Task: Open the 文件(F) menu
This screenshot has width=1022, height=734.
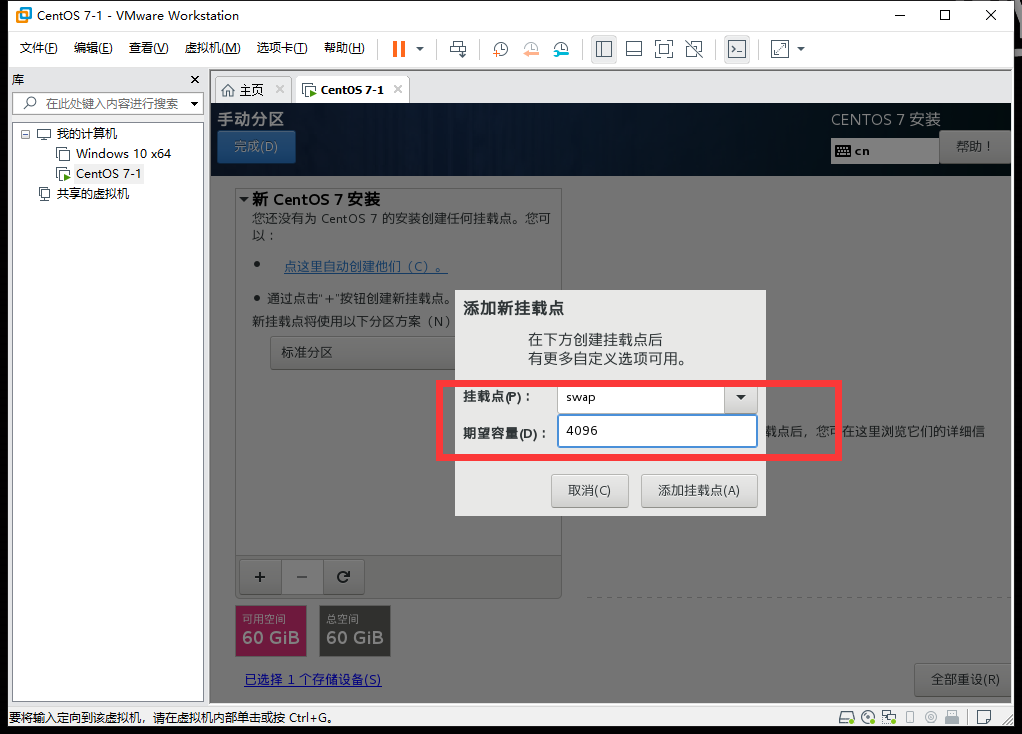Action: tap(38, 48)
